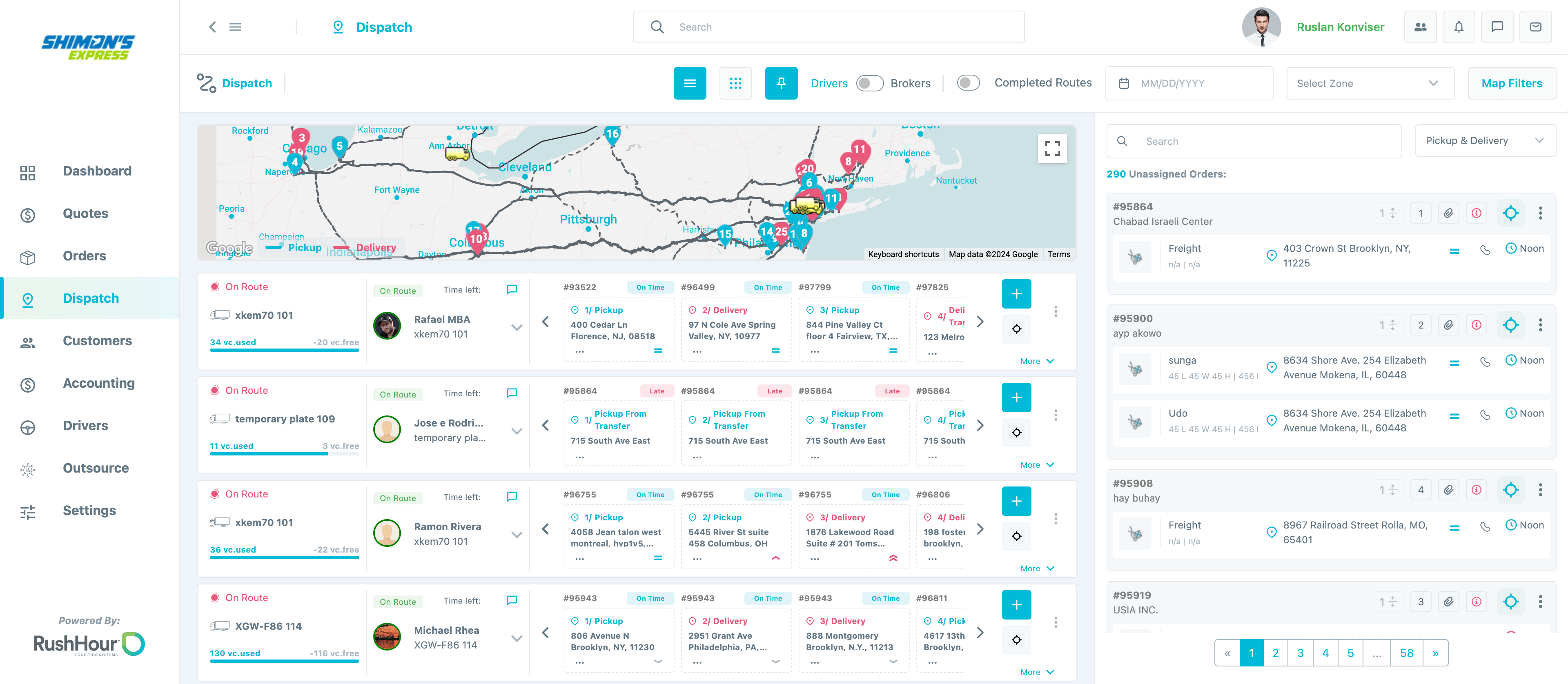Open the kebab menu on order #95864

tap(1541, 213)
